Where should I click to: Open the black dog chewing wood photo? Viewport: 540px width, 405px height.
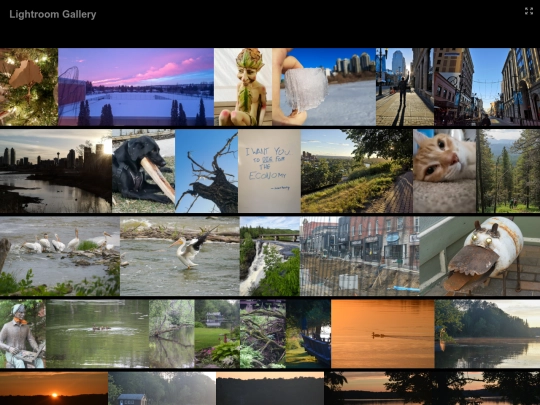(144, 171)
